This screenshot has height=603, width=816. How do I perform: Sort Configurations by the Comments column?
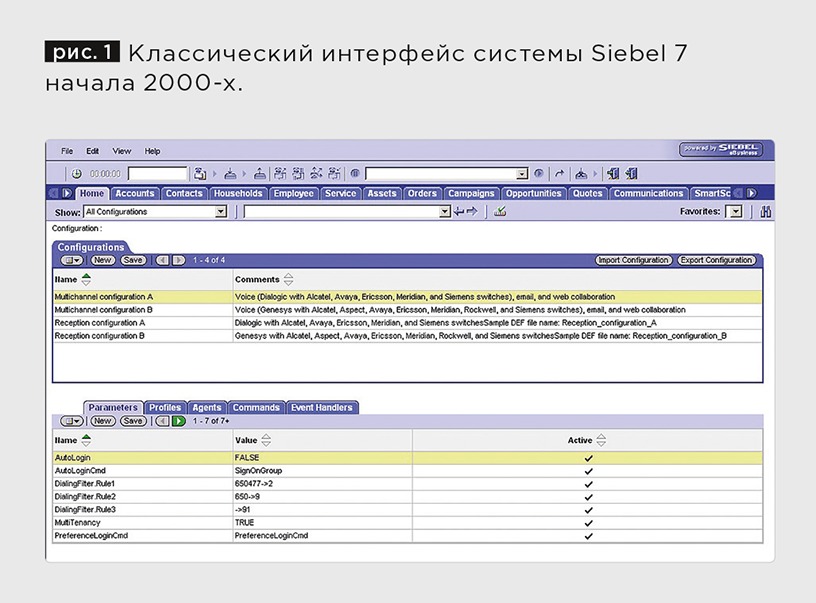(x=288, y=279)
